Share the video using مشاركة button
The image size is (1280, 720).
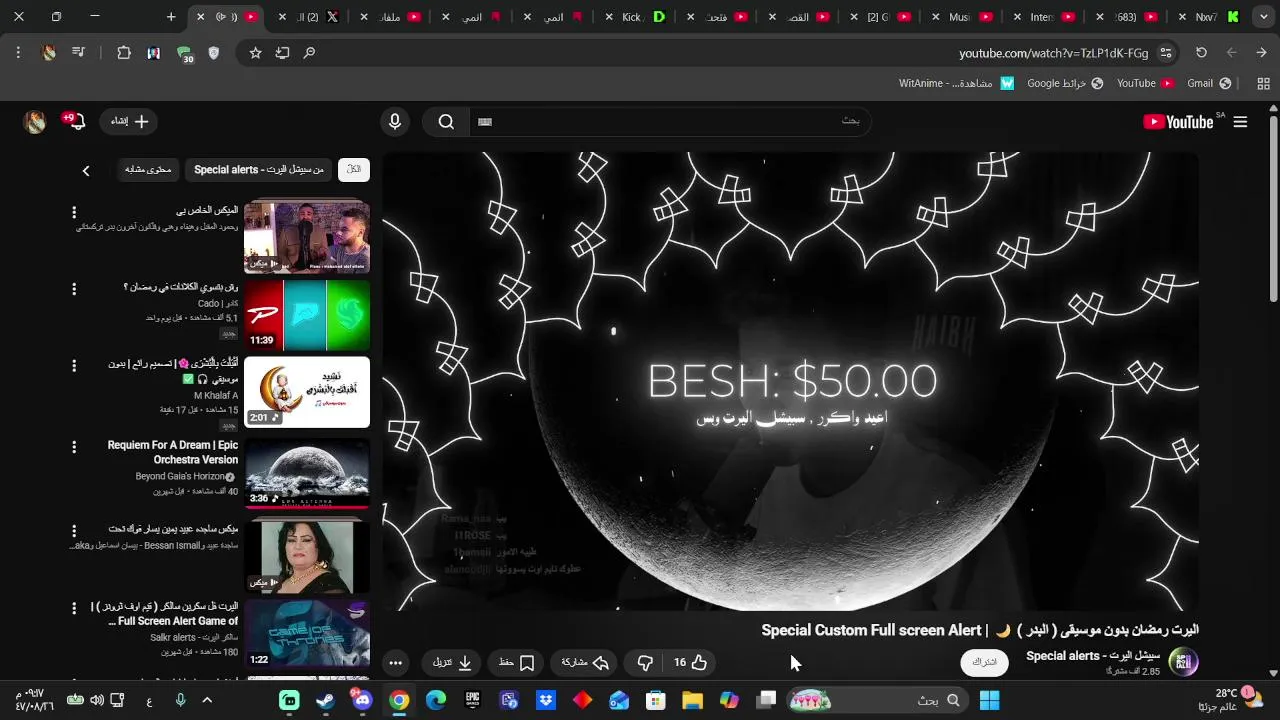(586, 662)
